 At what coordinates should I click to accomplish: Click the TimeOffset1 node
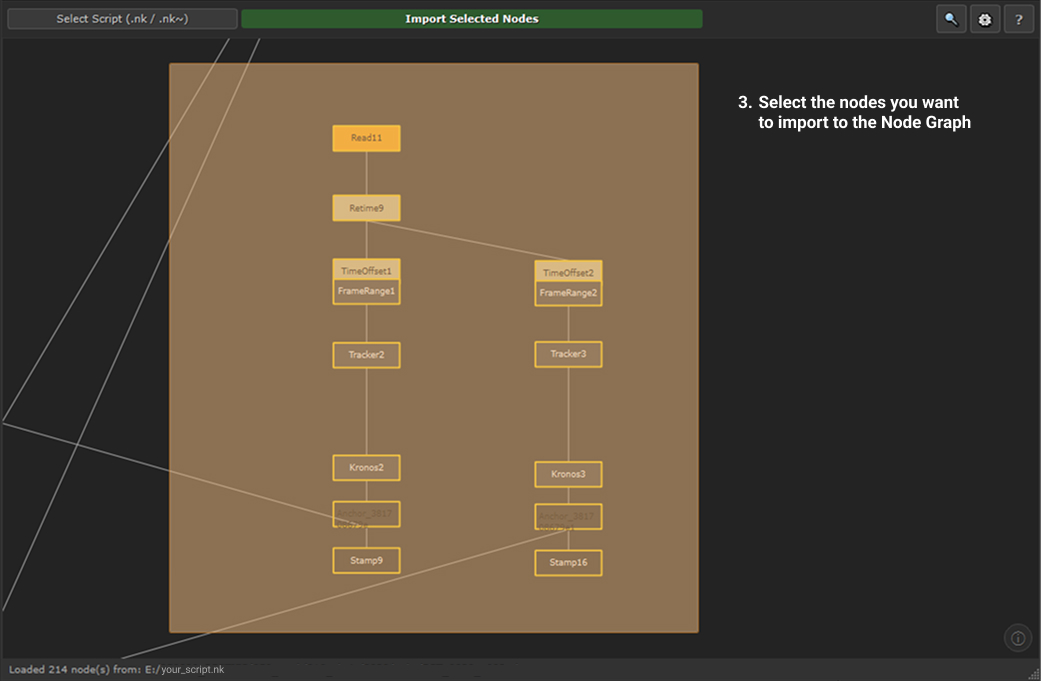[x=366, y=269]
